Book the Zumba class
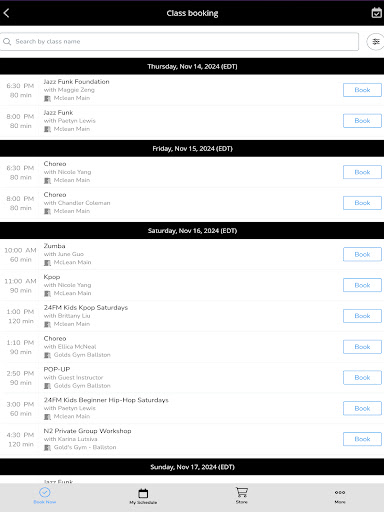Viewport: 384px width, 512px height. (362, 254)
